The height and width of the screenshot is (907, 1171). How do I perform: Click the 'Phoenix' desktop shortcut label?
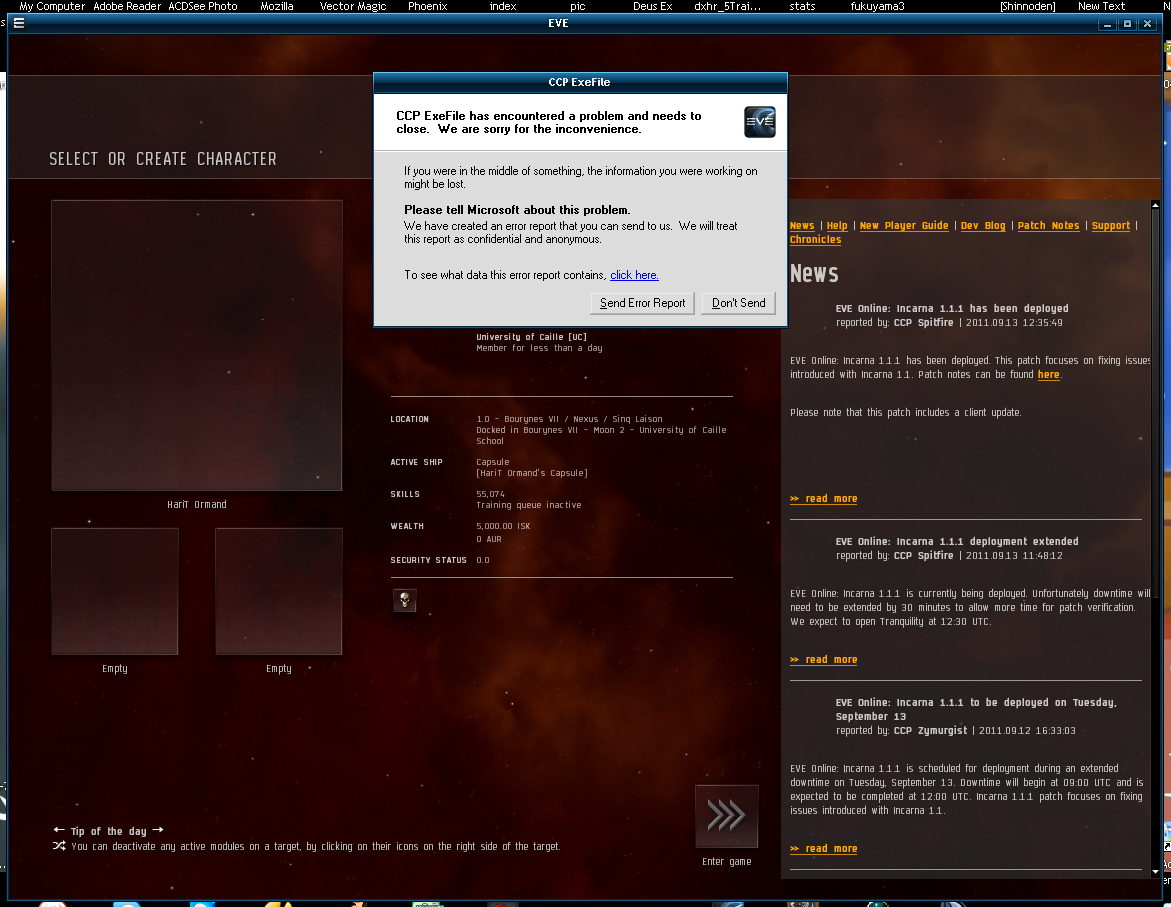[x=427, y=6]
